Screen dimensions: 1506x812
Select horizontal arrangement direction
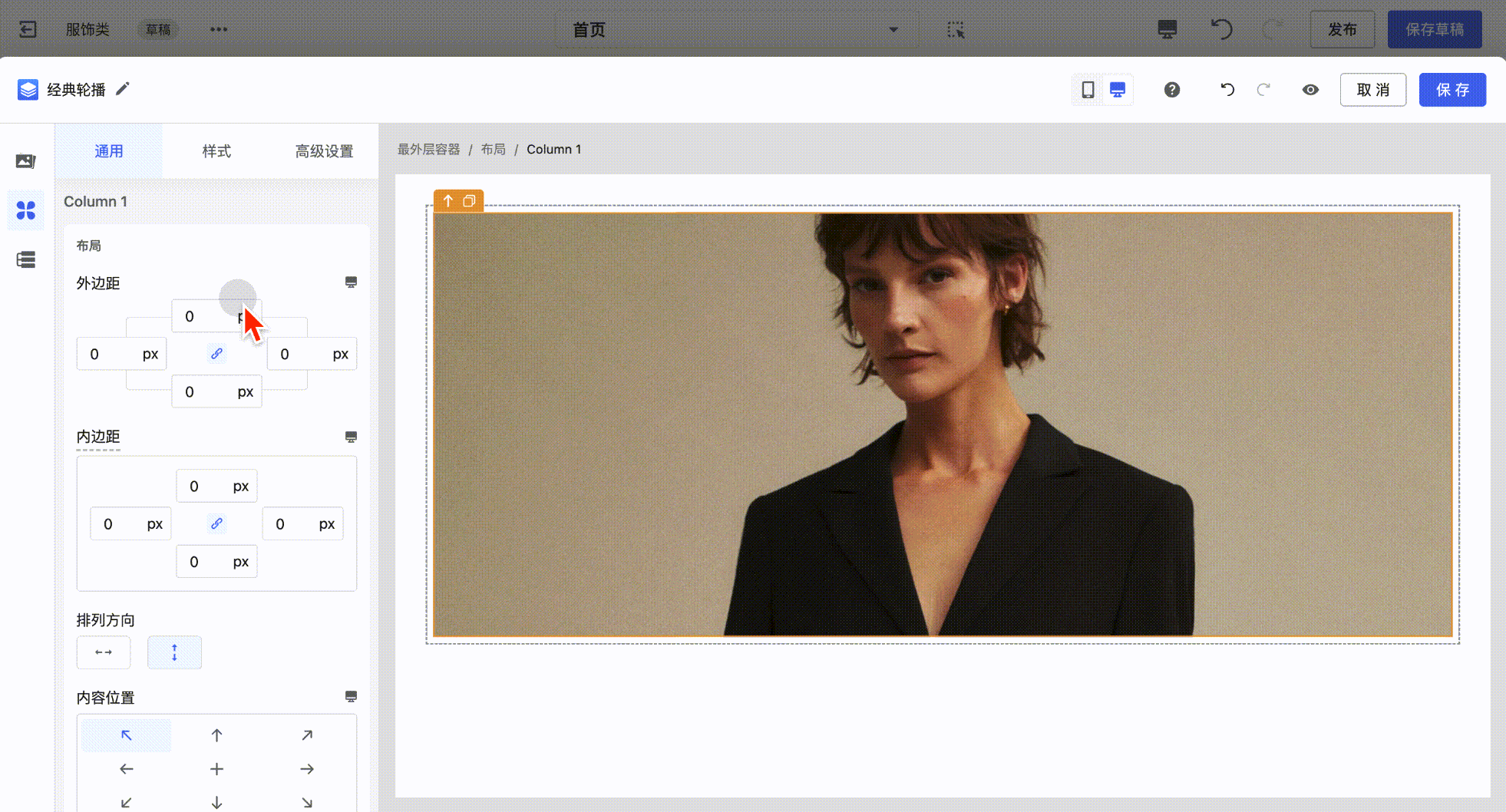pos(104,652)
